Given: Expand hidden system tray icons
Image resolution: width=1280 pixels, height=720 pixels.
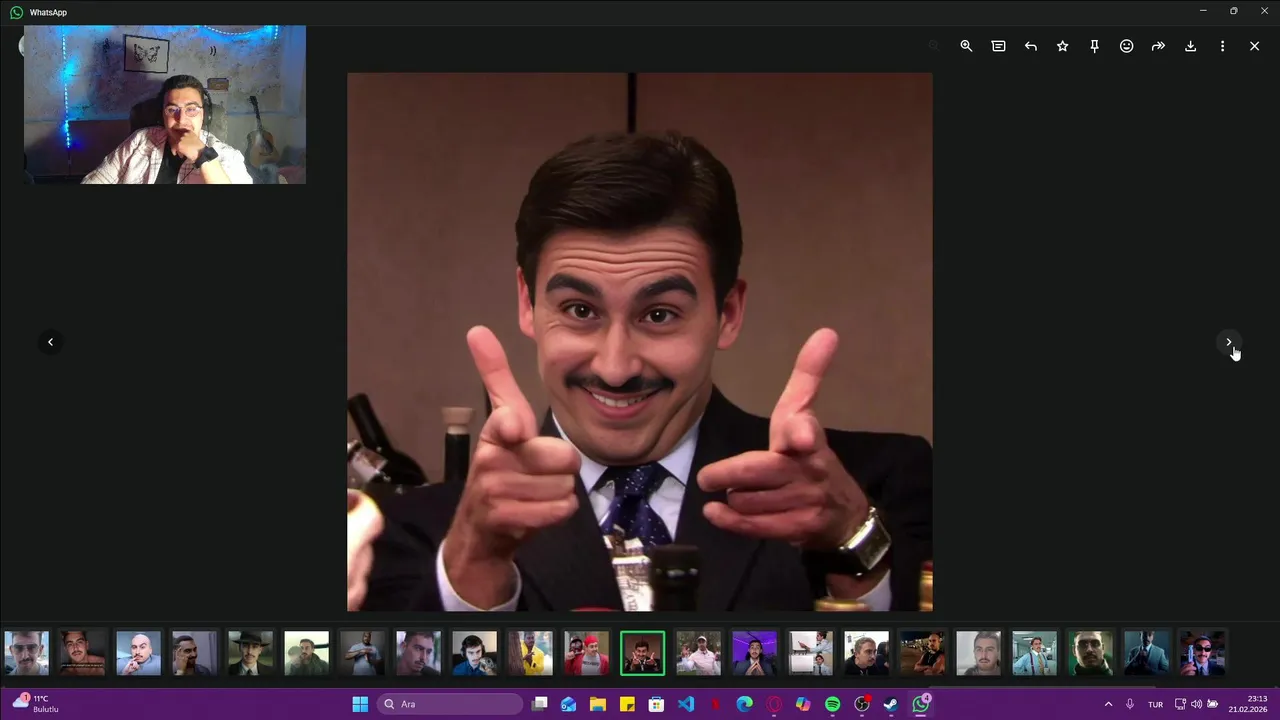Looking at the screenshot, I should pyautogui.click(x=1108, y=704).
